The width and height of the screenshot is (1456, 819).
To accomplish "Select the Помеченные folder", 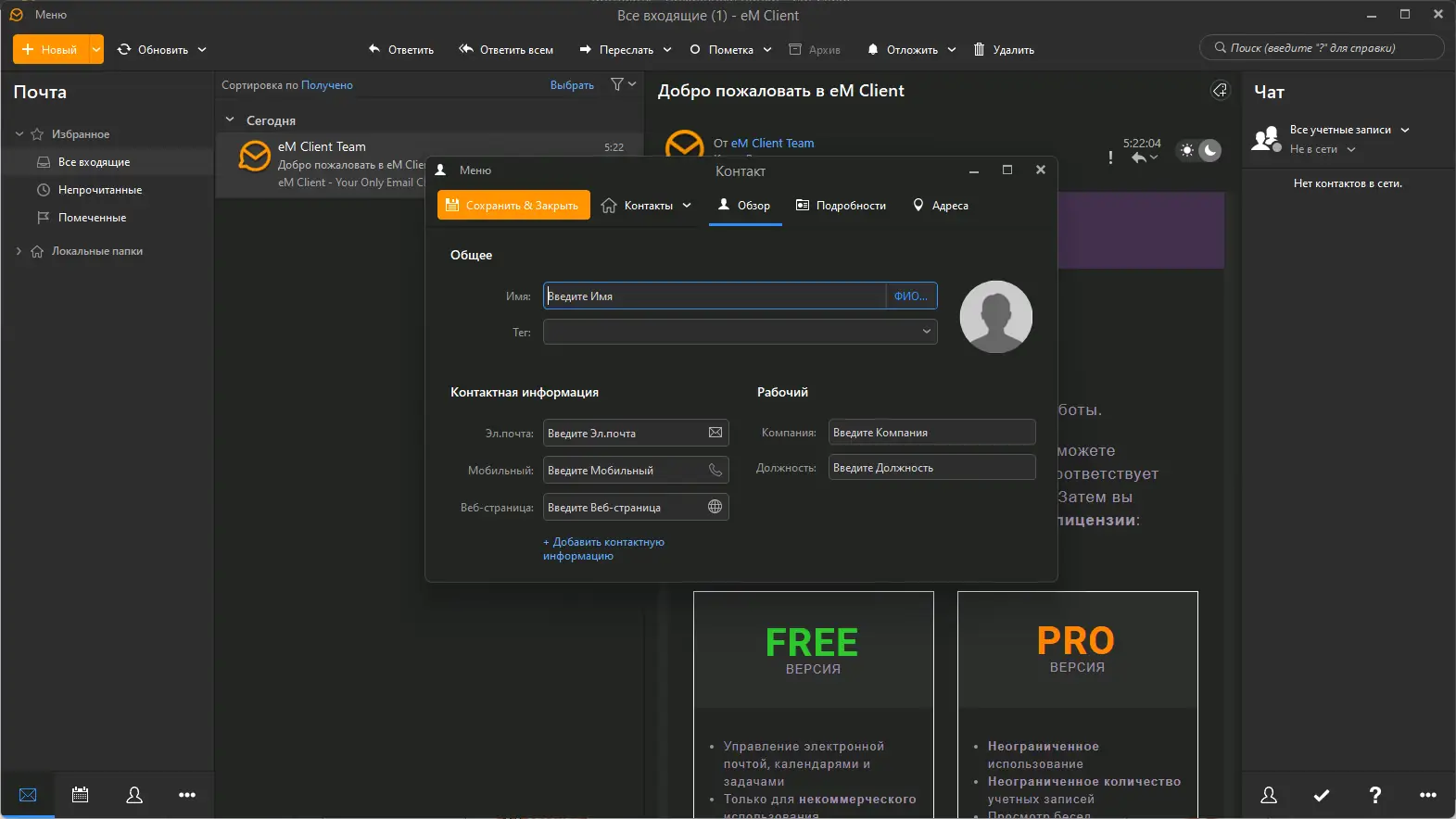I will pyautogui.click(x=108, y=218).
